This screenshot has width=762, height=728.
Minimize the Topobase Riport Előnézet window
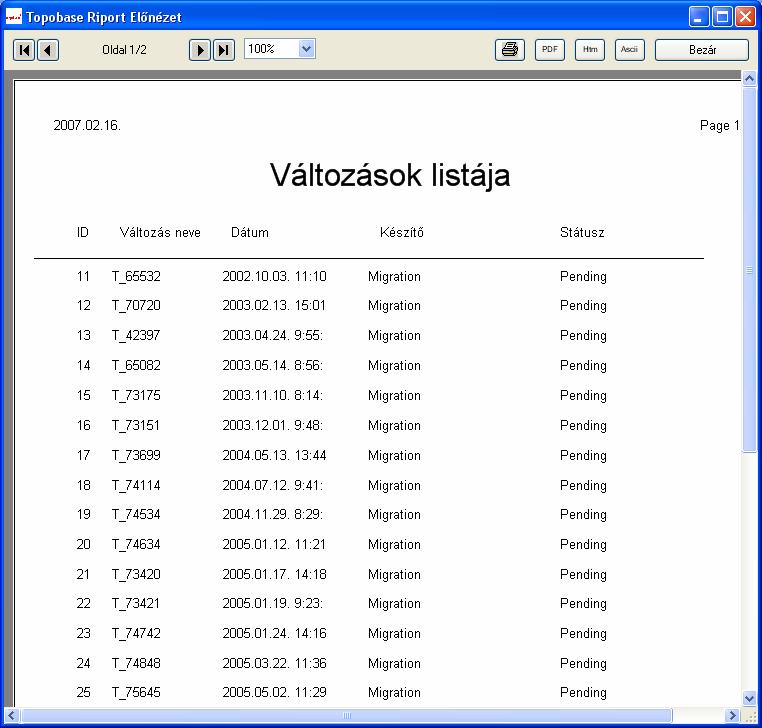point(699,17)
